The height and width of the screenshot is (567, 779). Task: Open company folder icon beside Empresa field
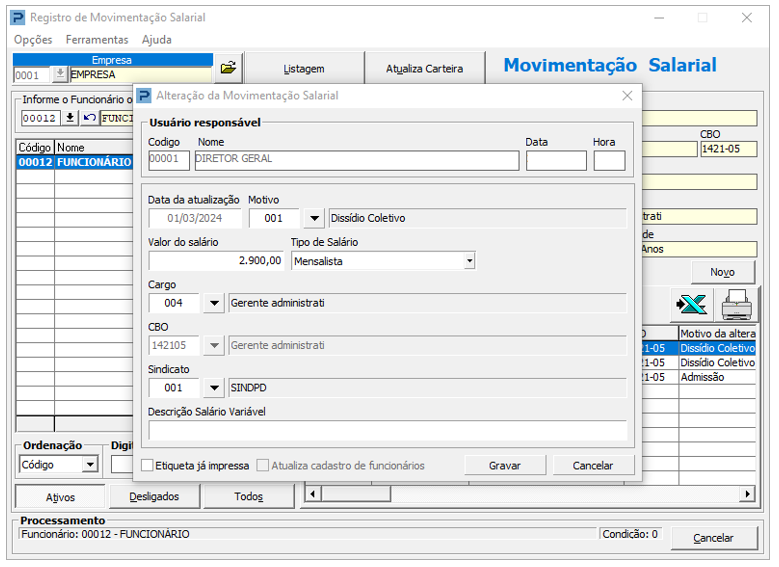pos(228,68)
